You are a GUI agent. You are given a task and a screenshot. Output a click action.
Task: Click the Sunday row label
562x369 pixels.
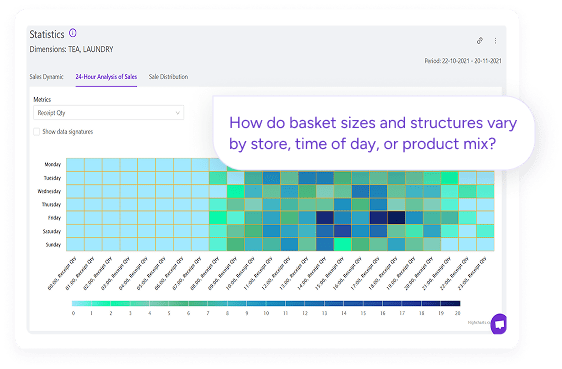(53, 245)
